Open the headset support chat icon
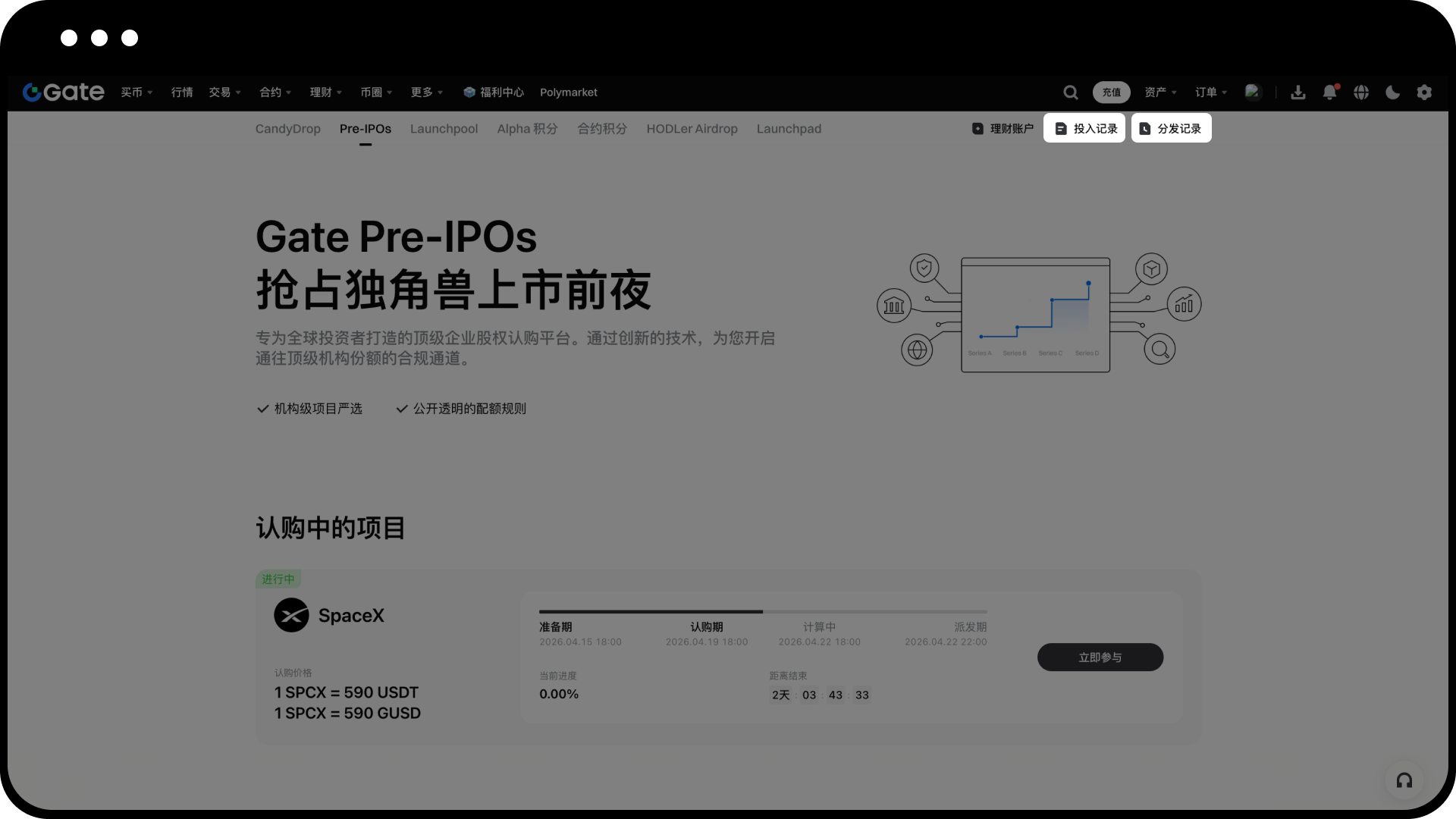 pos(1404,780)
